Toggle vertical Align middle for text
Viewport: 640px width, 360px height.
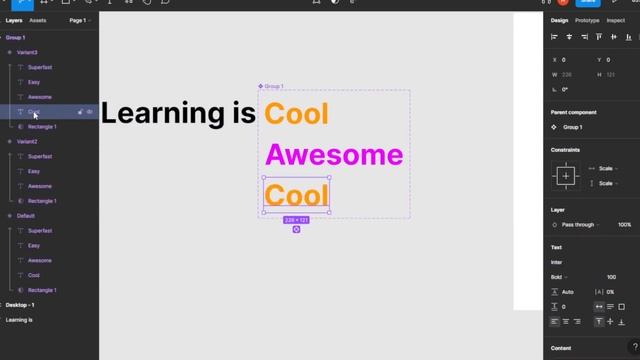pyautogui.click(x=610, y=322)
